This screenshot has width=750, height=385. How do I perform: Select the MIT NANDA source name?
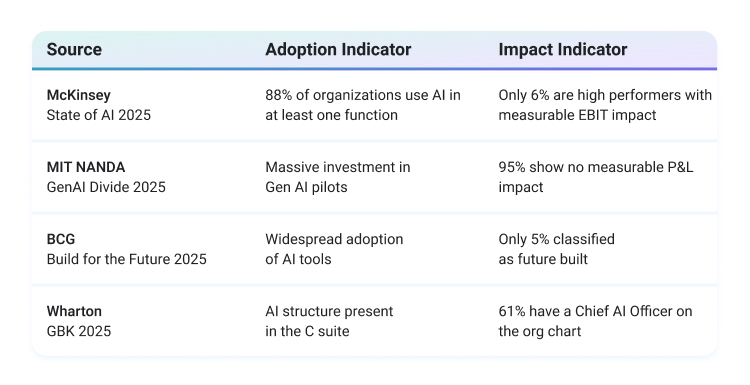pos(86,167)
